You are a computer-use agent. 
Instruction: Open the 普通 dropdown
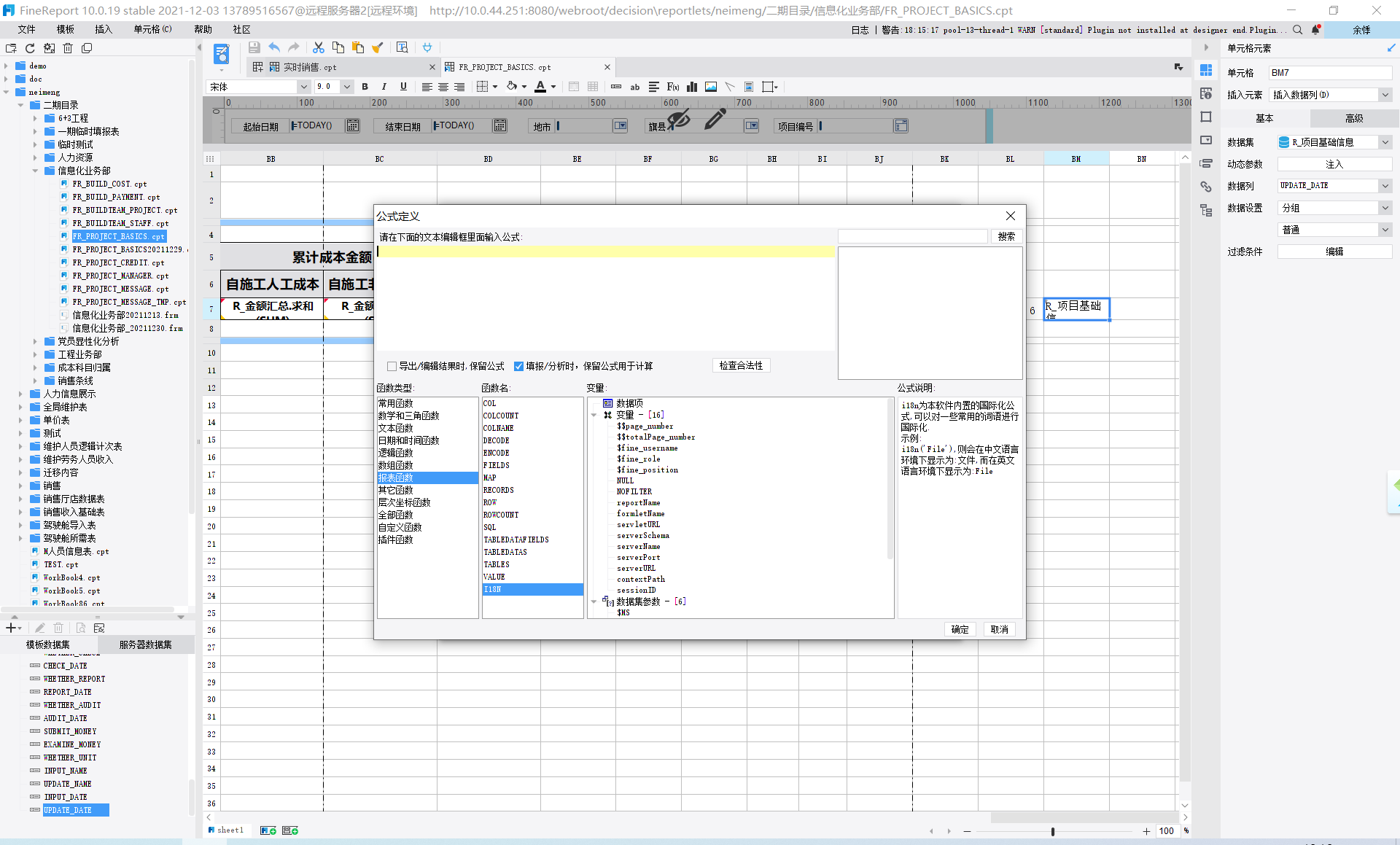click(x=1385, y=230)
